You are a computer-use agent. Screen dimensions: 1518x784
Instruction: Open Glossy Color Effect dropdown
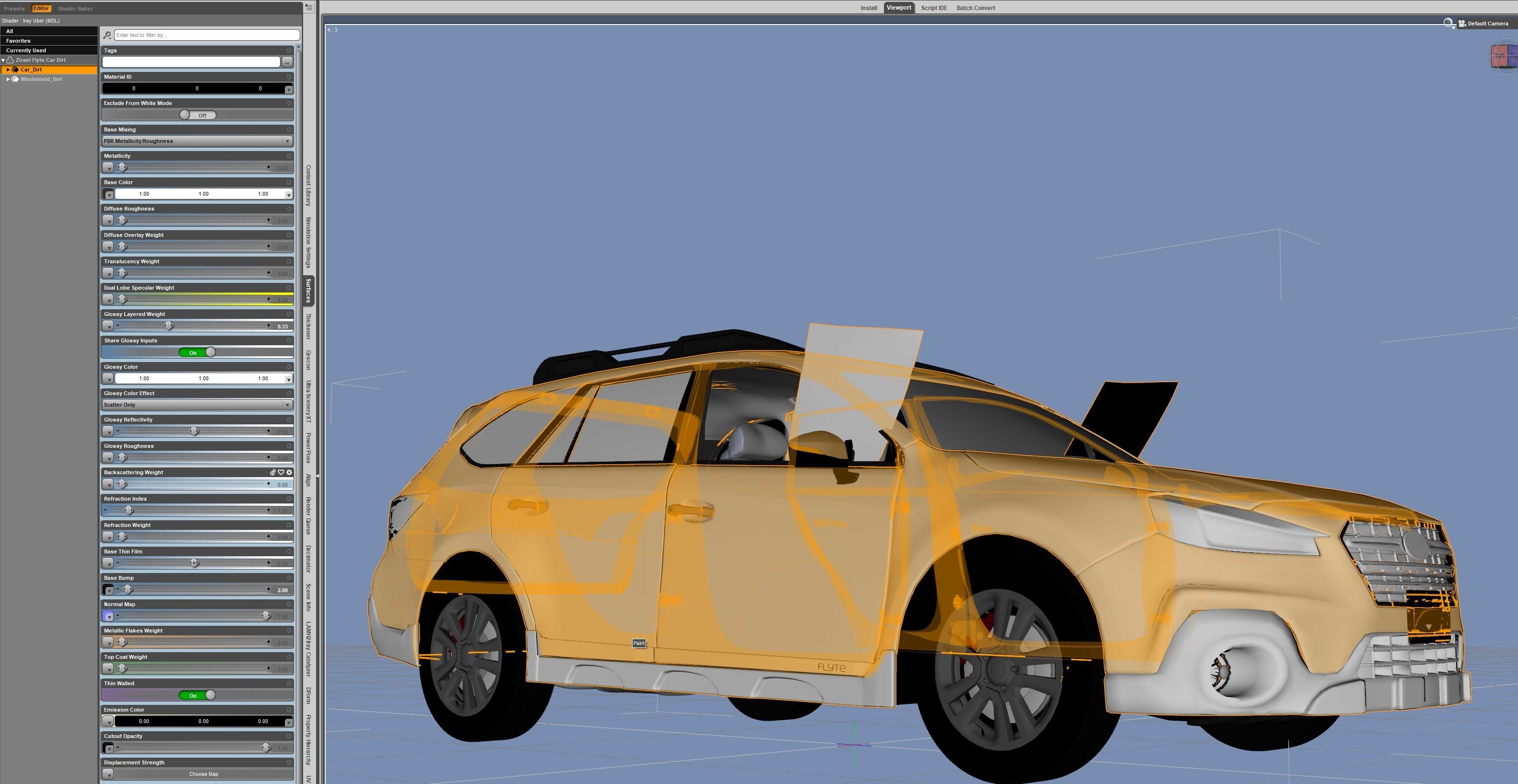pos(197,405)
